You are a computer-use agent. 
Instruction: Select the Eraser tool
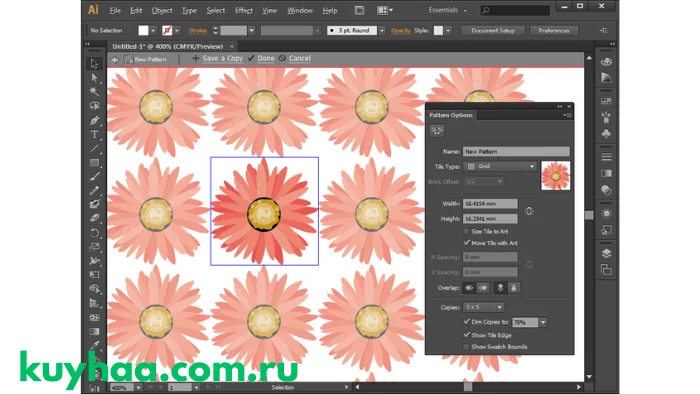(94, 218)
